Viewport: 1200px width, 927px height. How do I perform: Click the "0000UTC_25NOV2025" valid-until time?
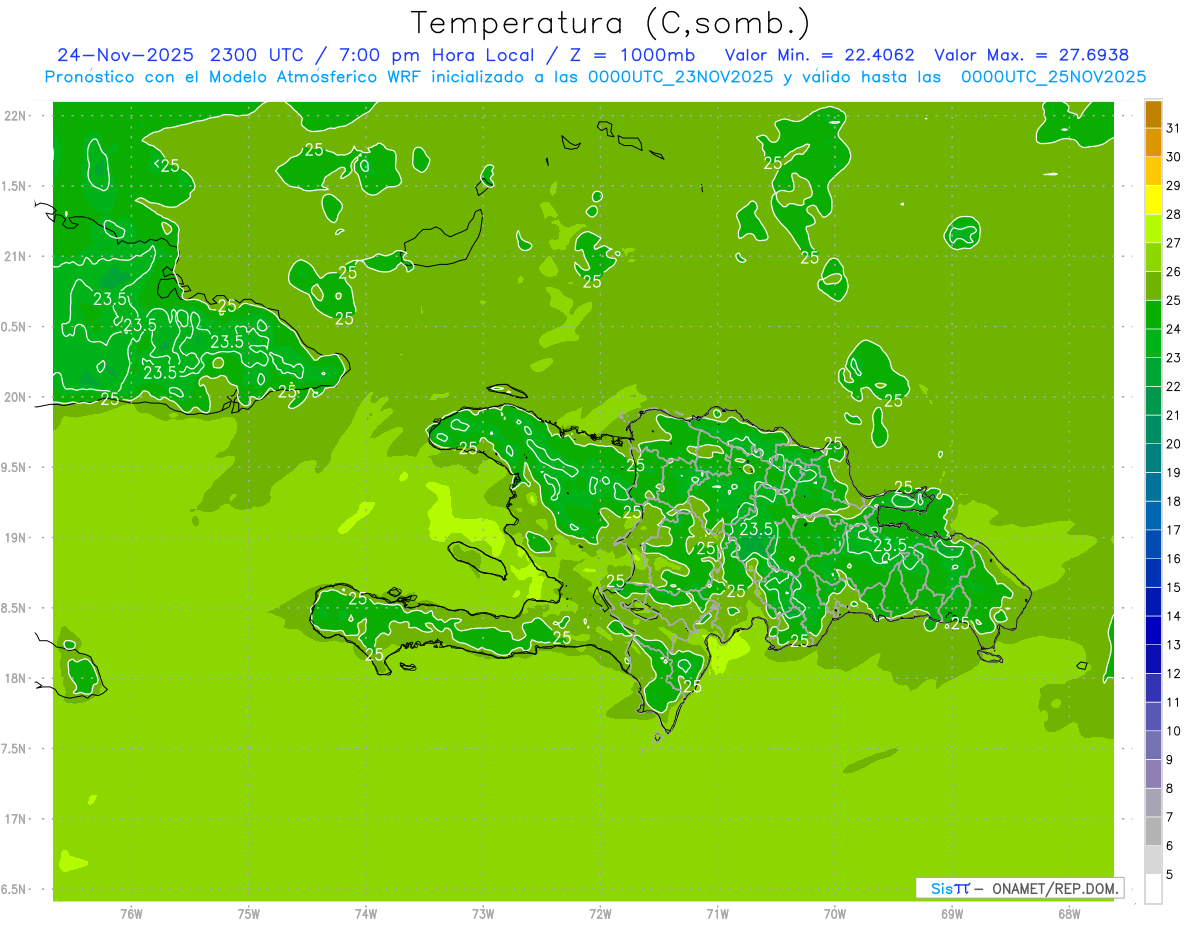(1053, 77)
